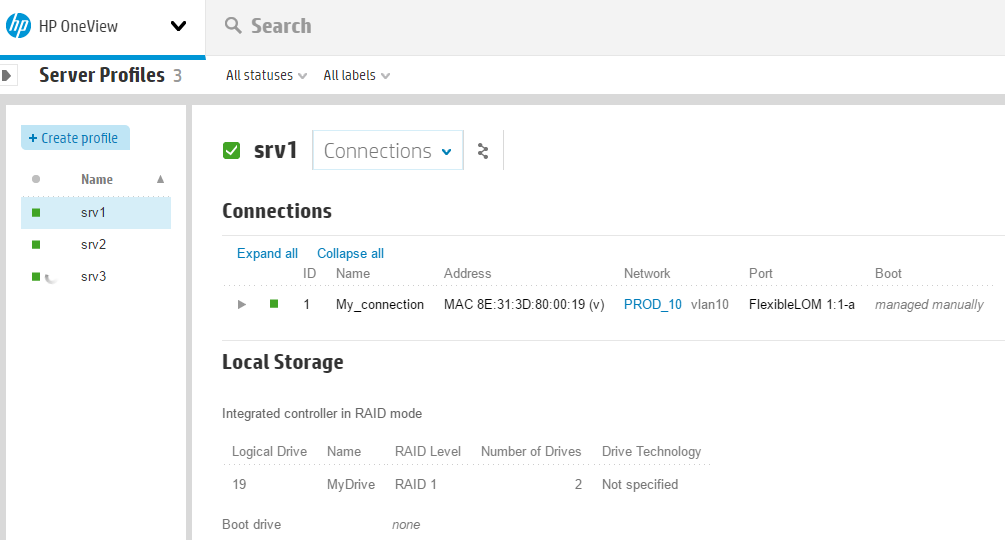Click the vlan10 text
The height and width of the screenshot is (540, 1005).
click(710, 304)
